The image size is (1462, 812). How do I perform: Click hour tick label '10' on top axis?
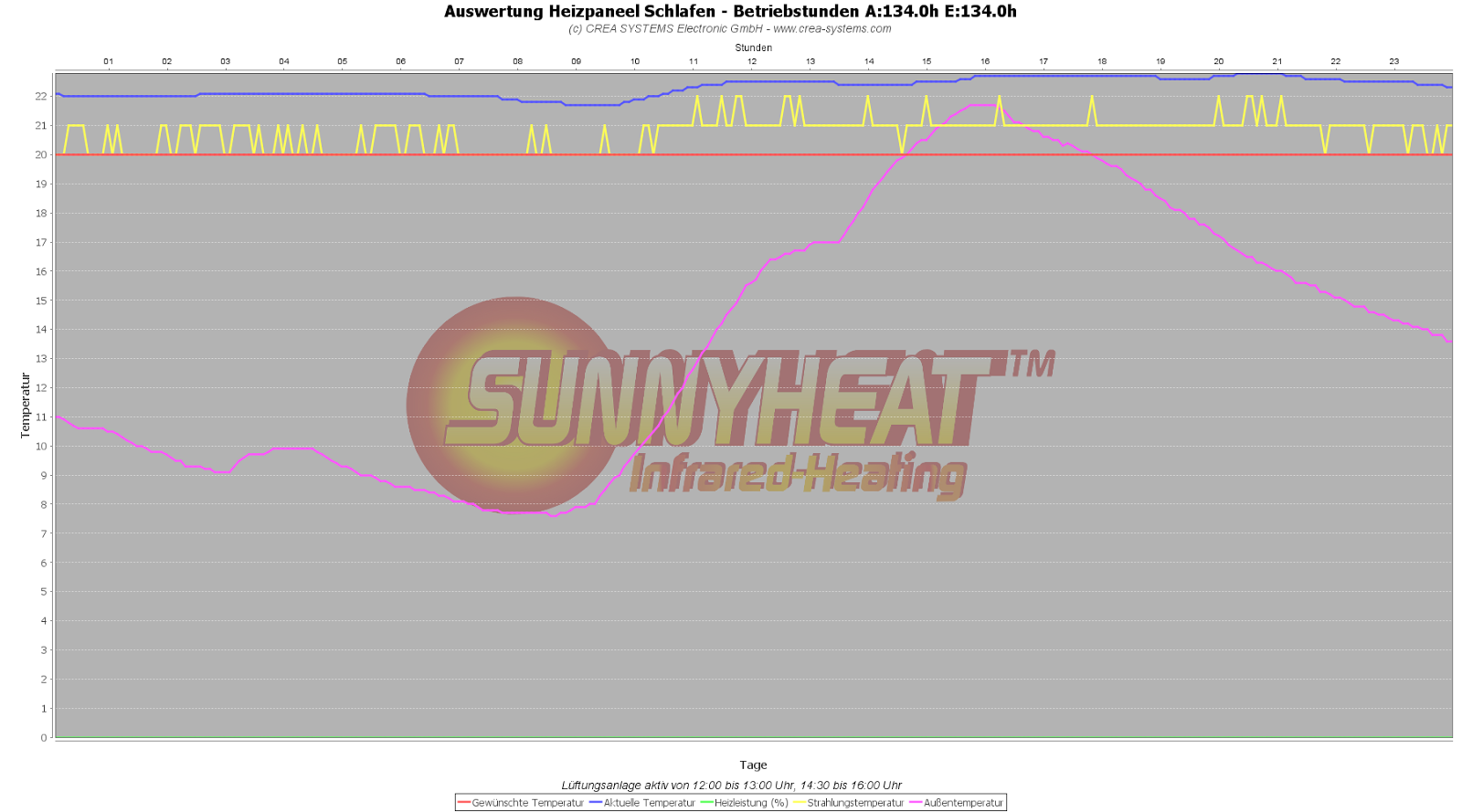(635, 61)
